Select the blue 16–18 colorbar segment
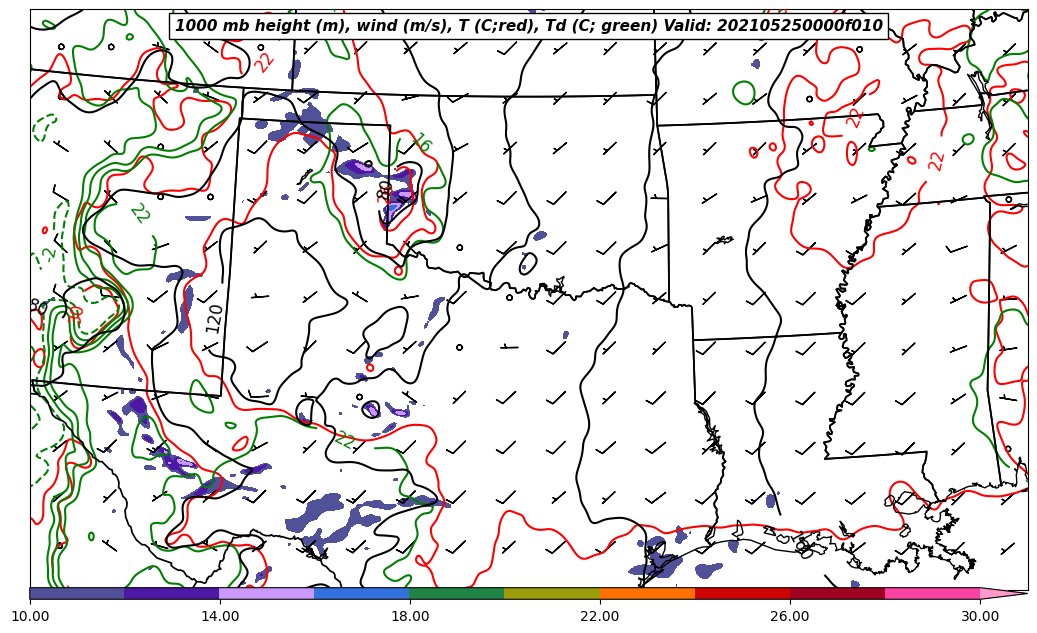 (362, 593)
